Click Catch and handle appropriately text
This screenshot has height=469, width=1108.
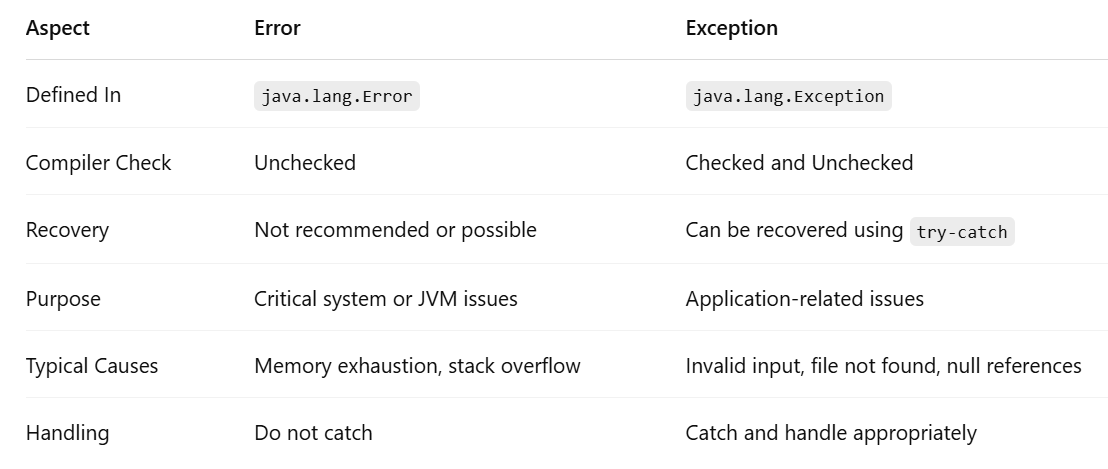[831, 433]
